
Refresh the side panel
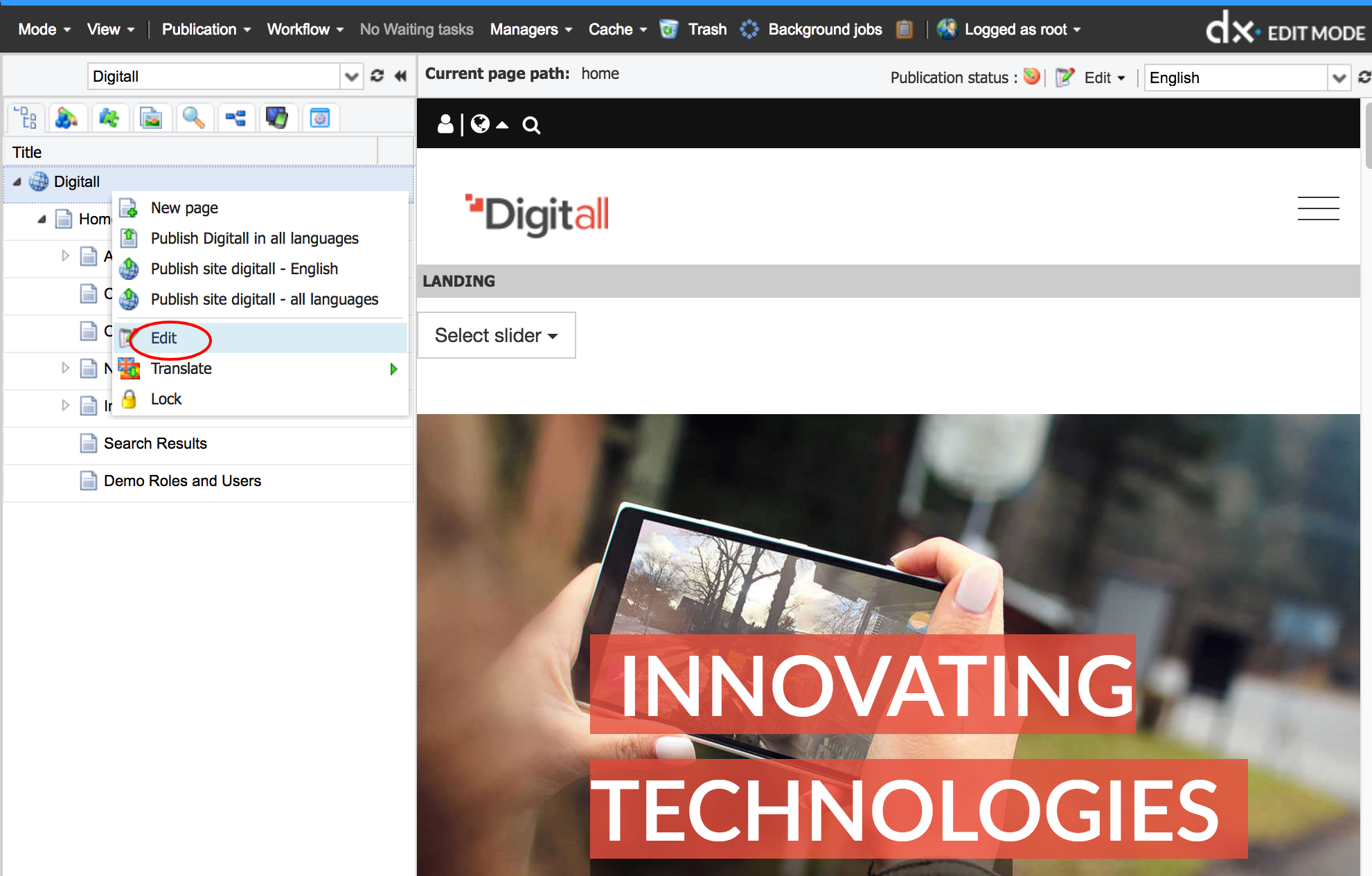[x=377, y=76]
